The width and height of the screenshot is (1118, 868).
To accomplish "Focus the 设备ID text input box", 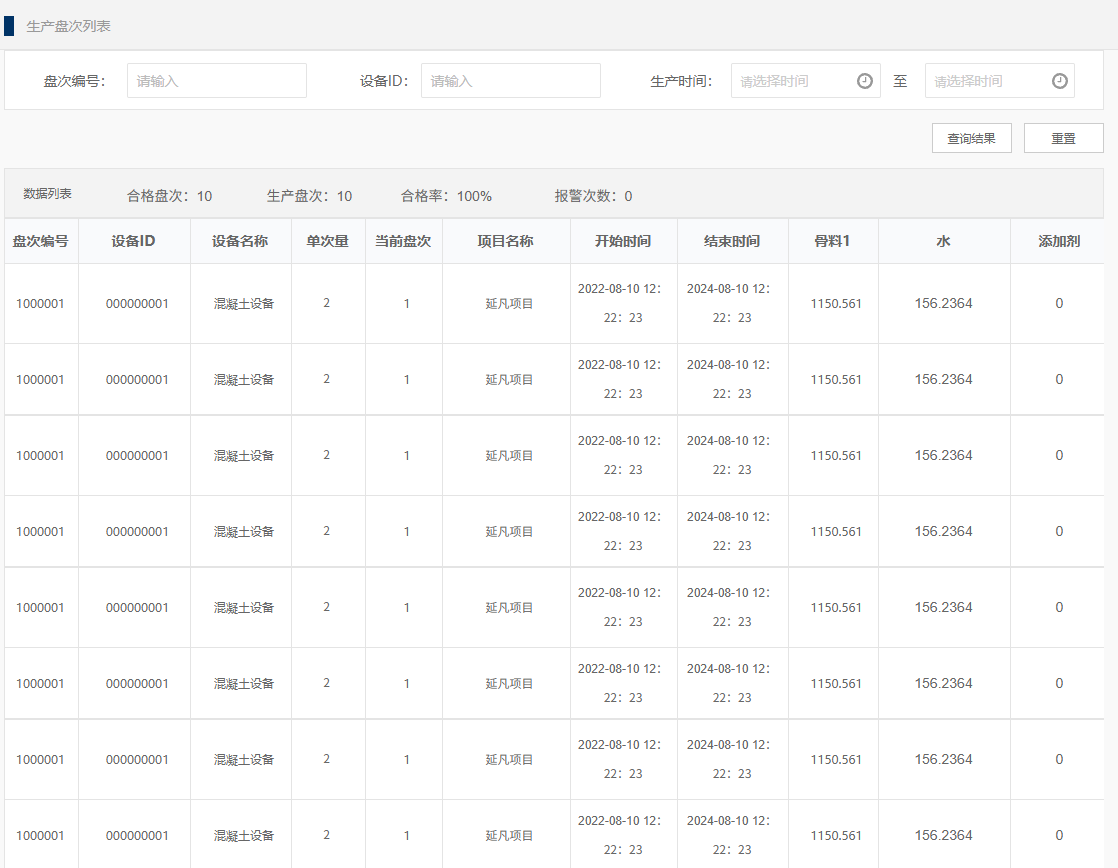I will tap(510, 81).
